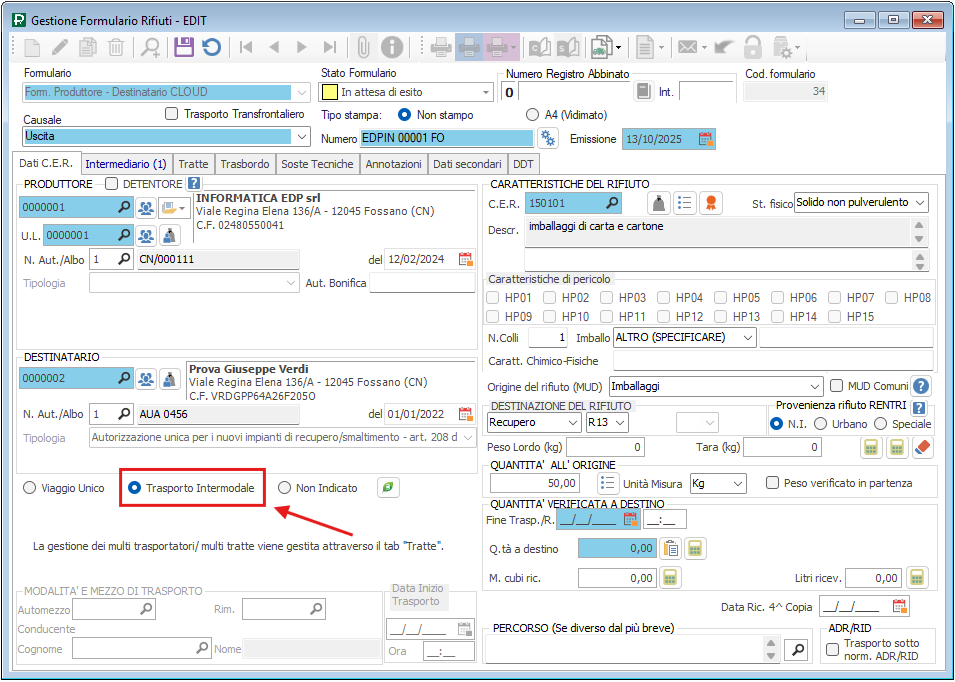The image size is (955, 682).
Task: Open the Annotazioni tab
Action: (x=393, y=164)
